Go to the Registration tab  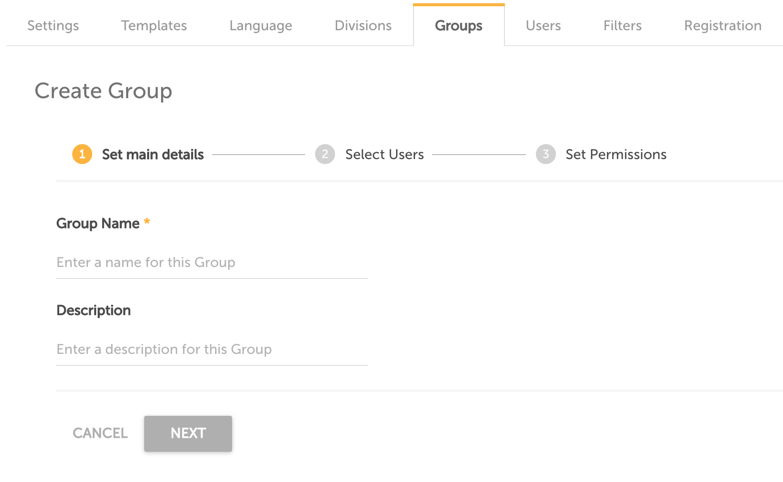pos(723,26)
